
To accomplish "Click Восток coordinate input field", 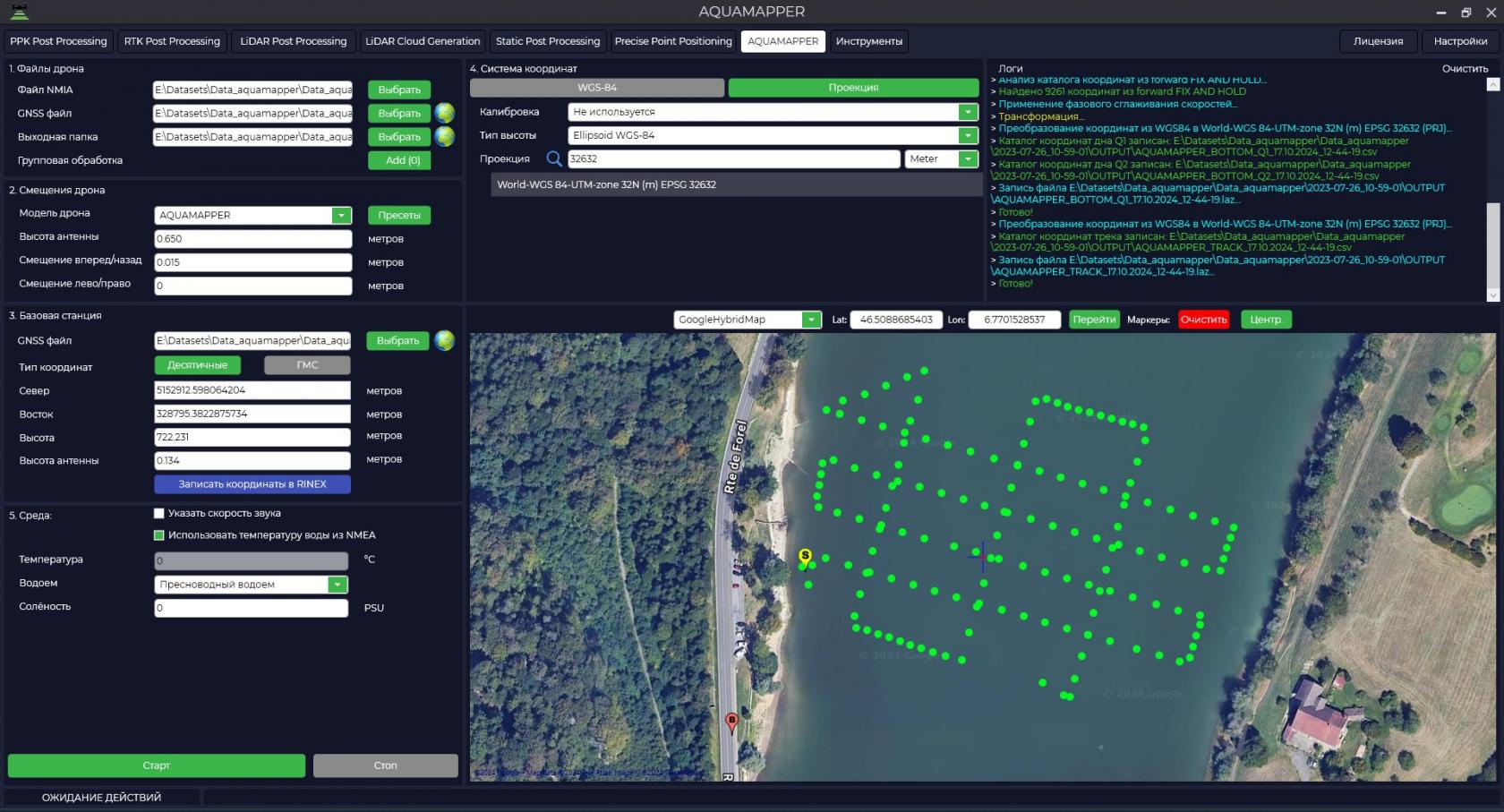I will tap(252, 414).
